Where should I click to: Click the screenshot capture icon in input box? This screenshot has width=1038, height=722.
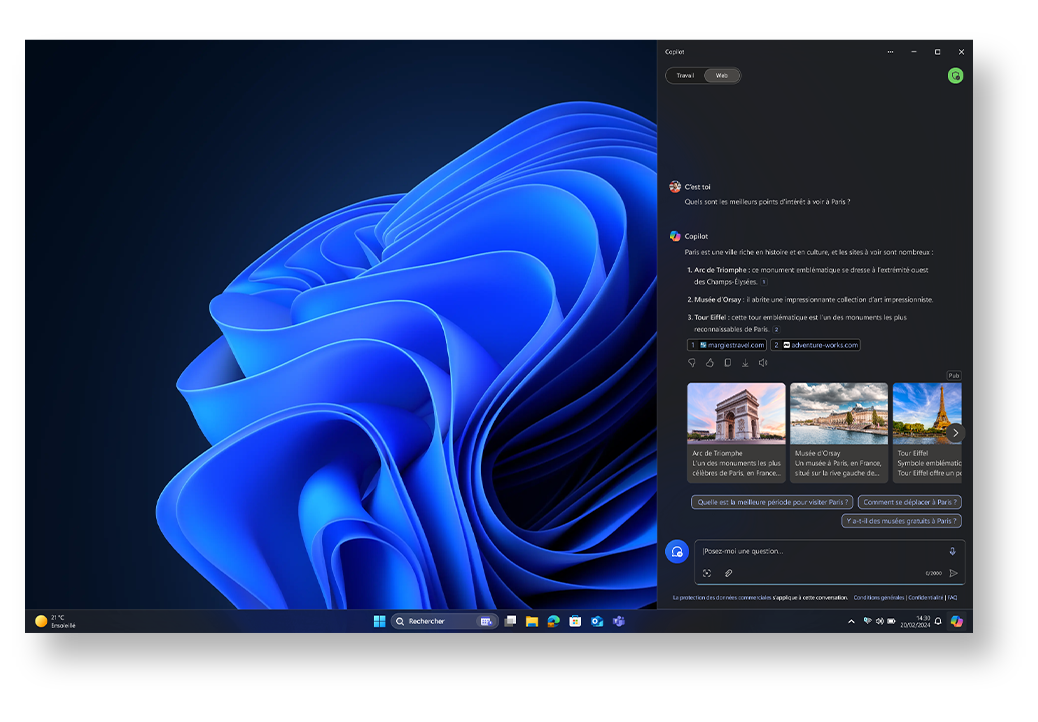coord(707,573)
